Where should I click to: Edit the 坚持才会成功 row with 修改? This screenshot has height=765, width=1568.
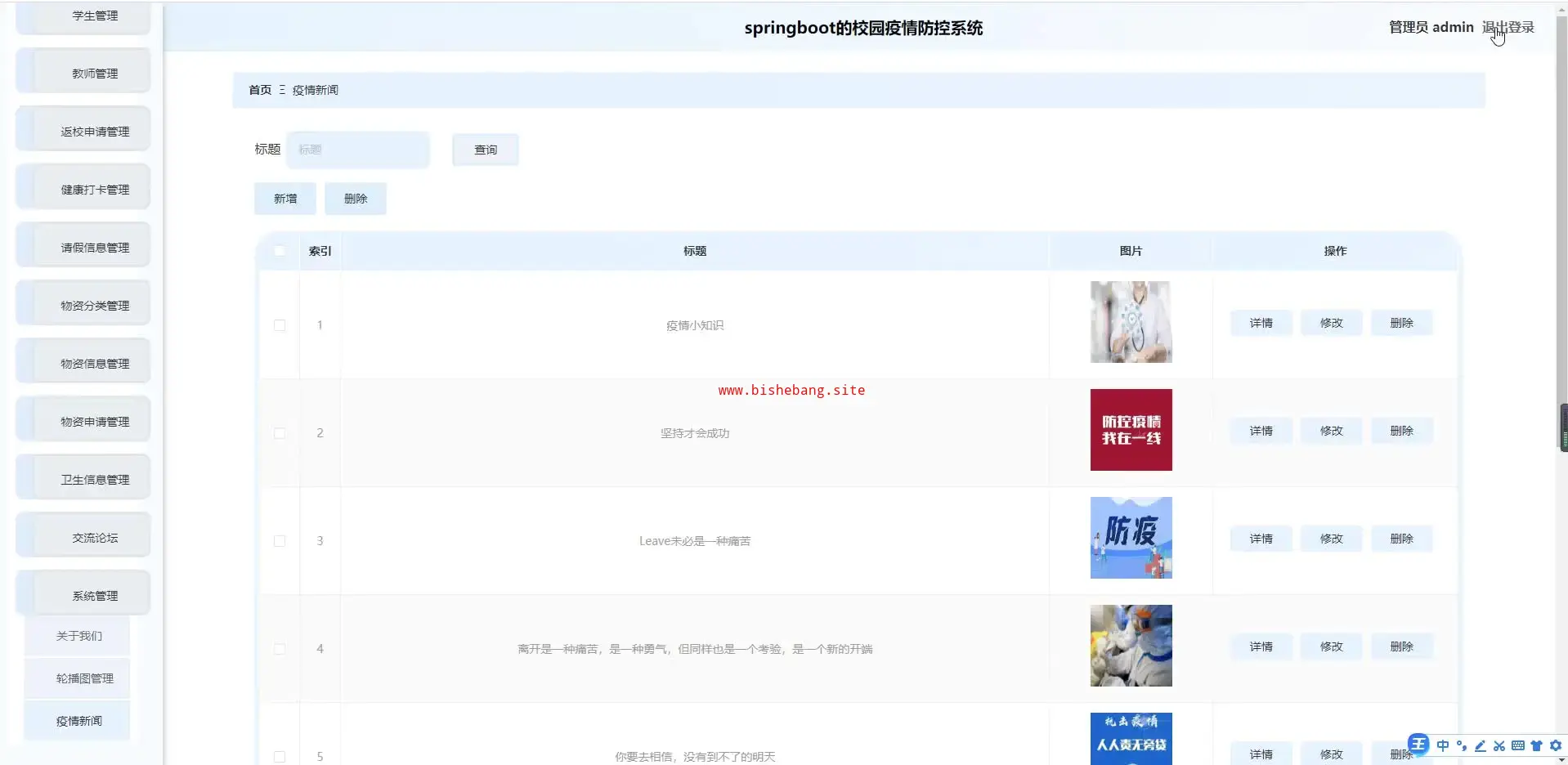pyautogui.click(x=1332, y=431)
